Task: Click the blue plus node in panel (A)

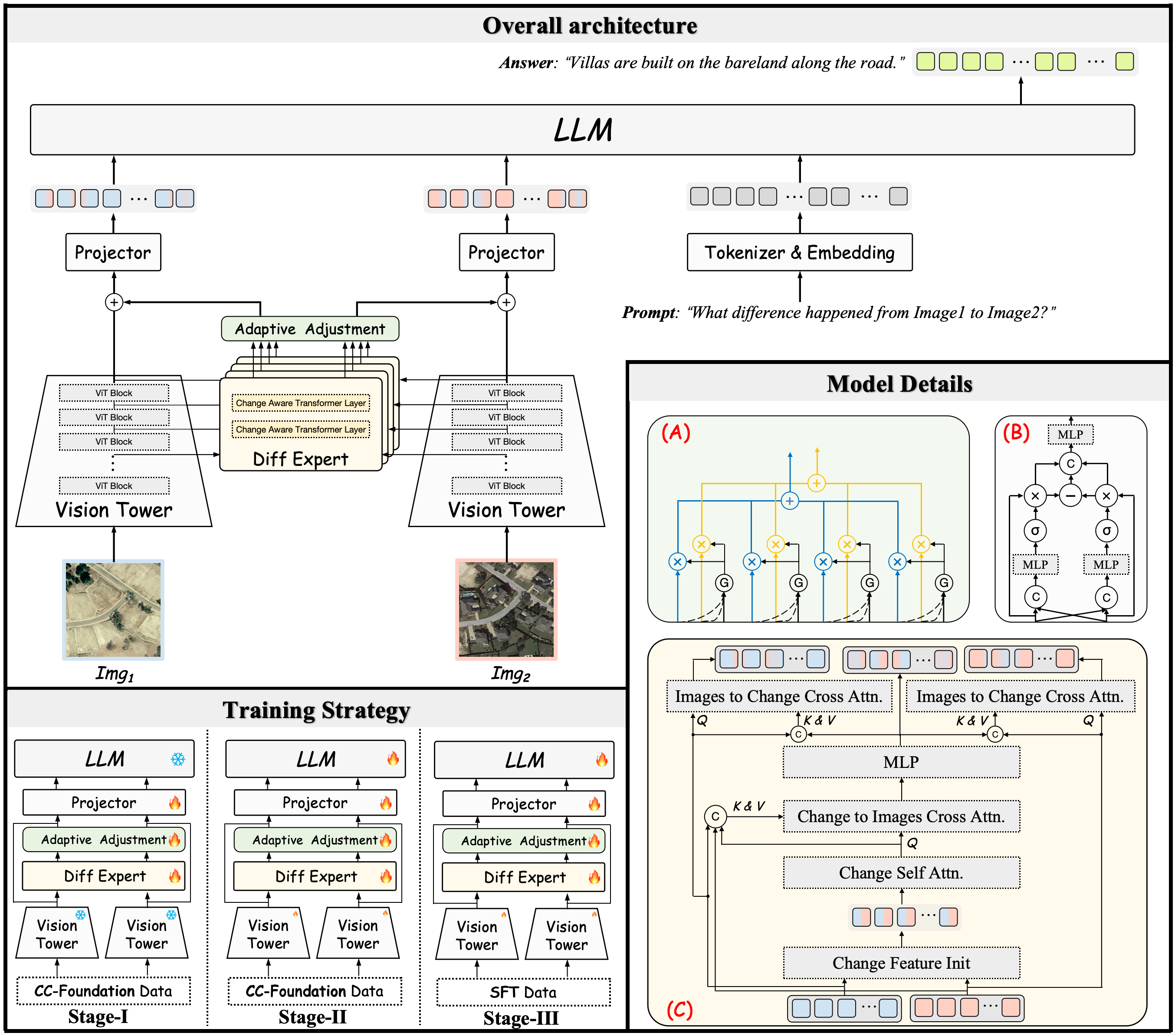Action: tap(790, 502)
